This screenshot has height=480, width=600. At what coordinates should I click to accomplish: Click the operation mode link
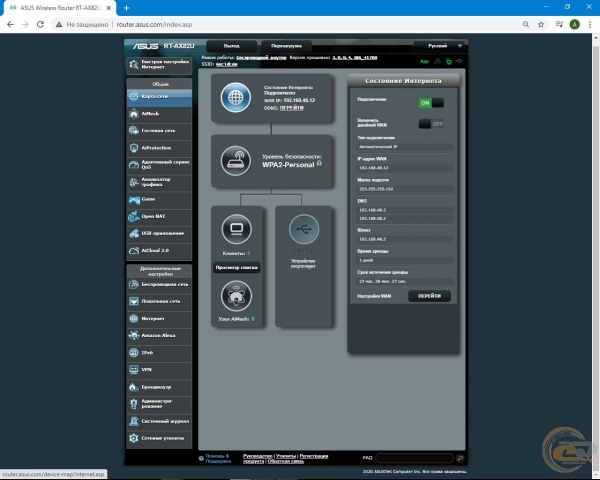(x=261, y=58)
